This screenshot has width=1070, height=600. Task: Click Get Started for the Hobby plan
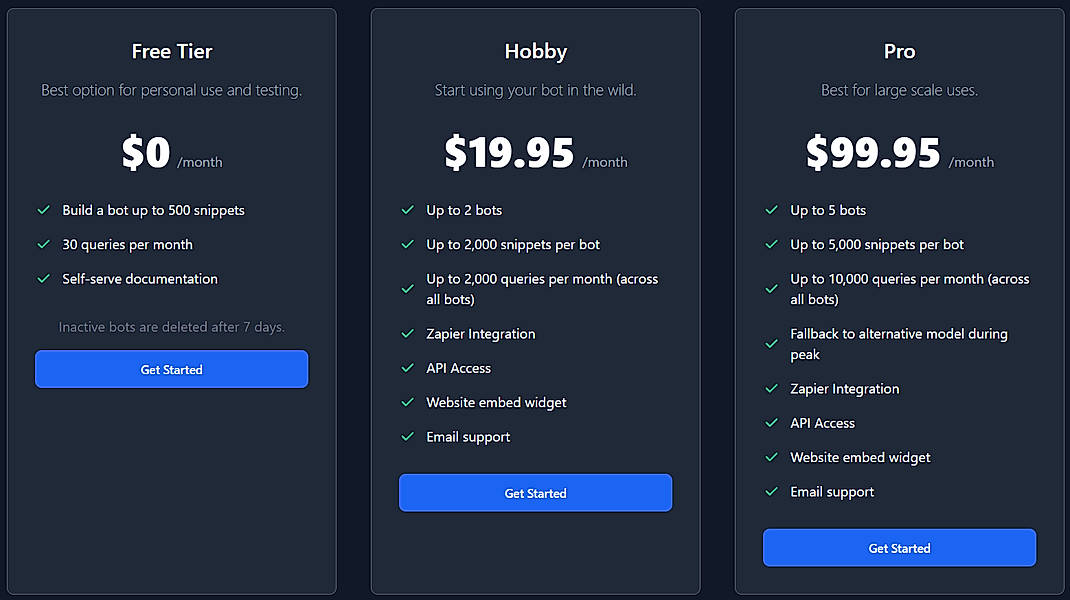tap(535, 493)
